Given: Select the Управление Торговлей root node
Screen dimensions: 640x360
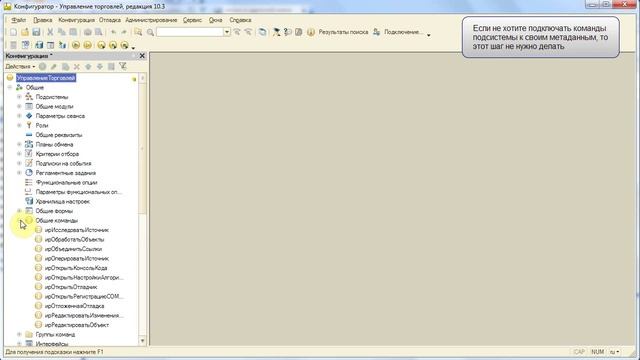Looking at the screenshot, I should coord(46,78).
